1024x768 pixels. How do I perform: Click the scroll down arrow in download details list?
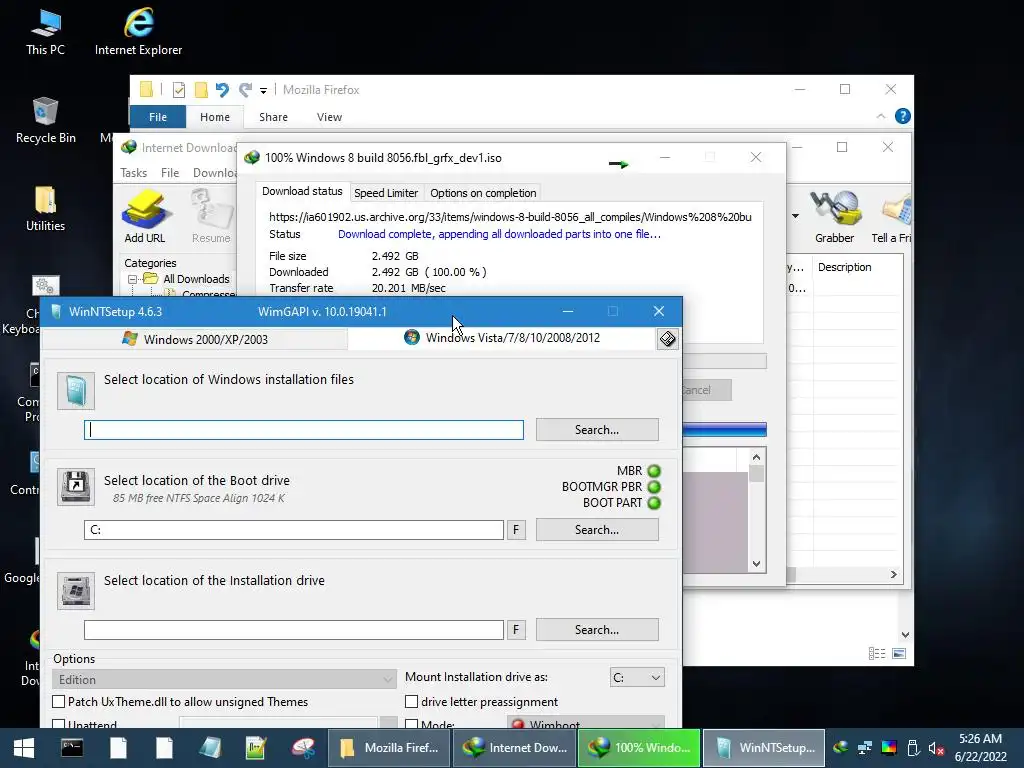coord(756,564)
